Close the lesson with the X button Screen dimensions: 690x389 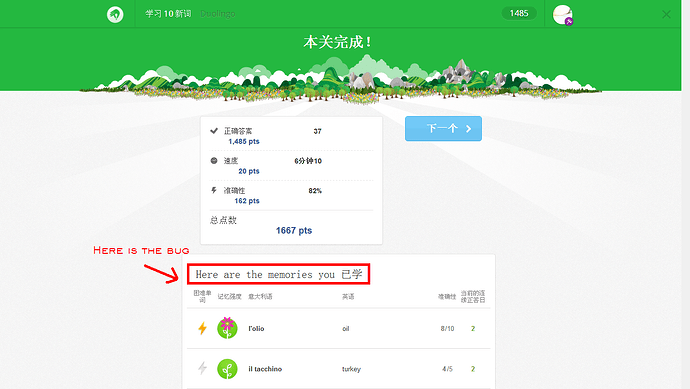click(x=666, y=15)
